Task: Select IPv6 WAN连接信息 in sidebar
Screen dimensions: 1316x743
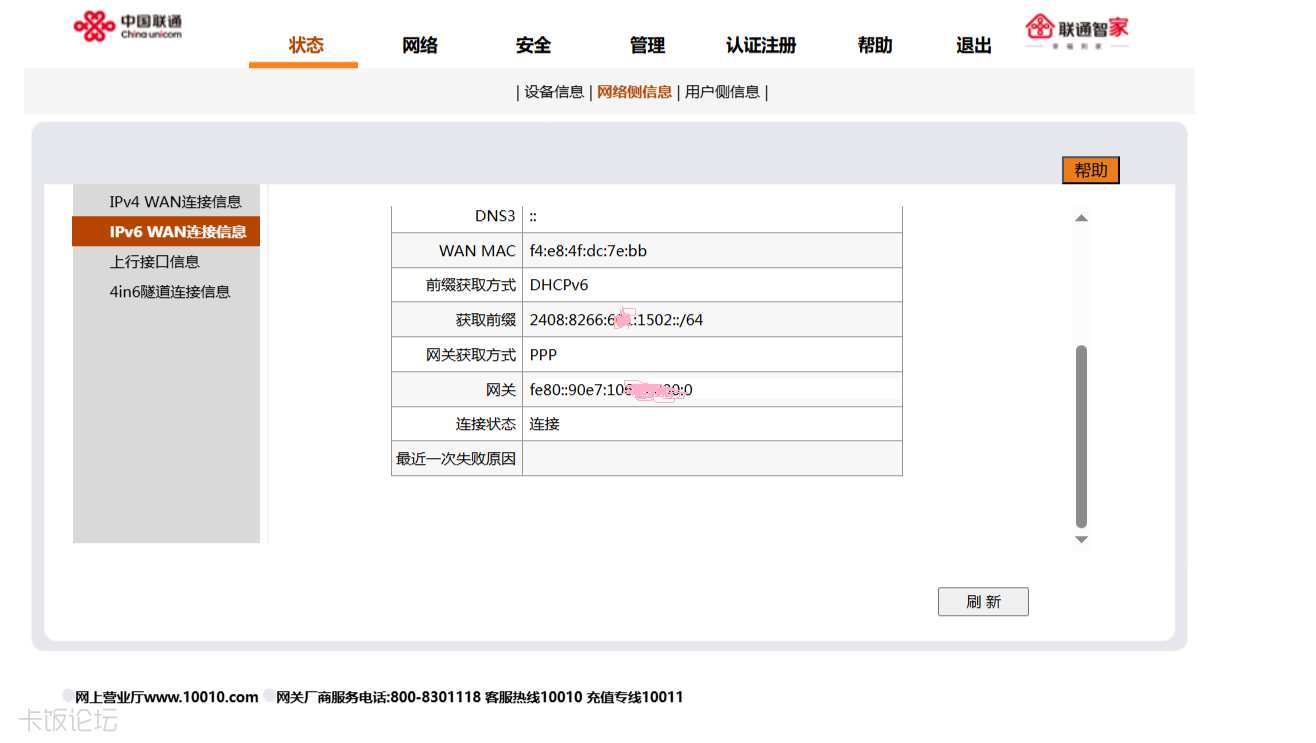Action: 166,232
